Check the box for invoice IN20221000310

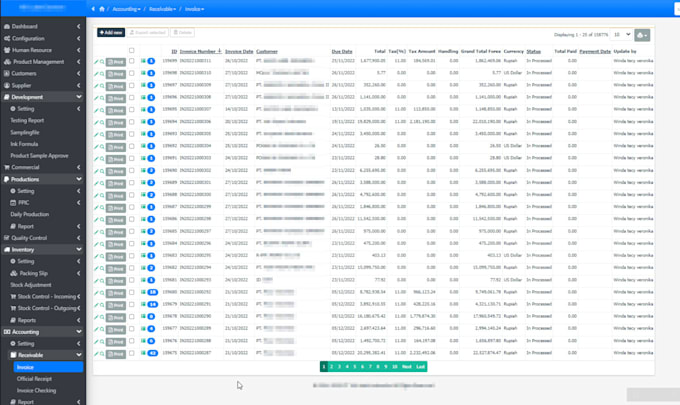131,73
